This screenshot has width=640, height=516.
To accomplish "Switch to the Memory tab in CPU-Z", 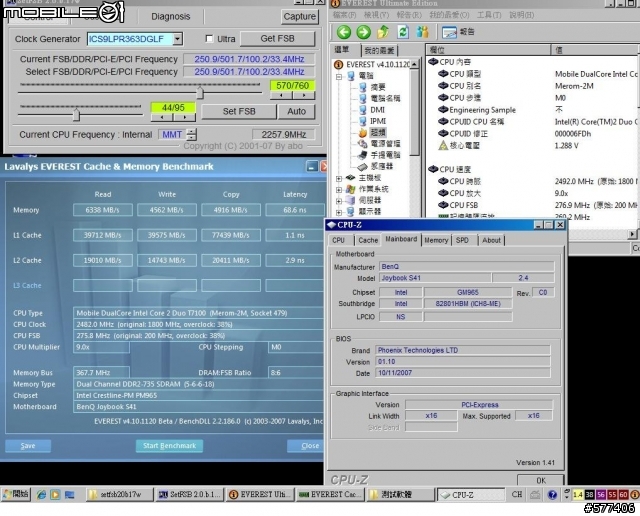I will tap(436, 240).
